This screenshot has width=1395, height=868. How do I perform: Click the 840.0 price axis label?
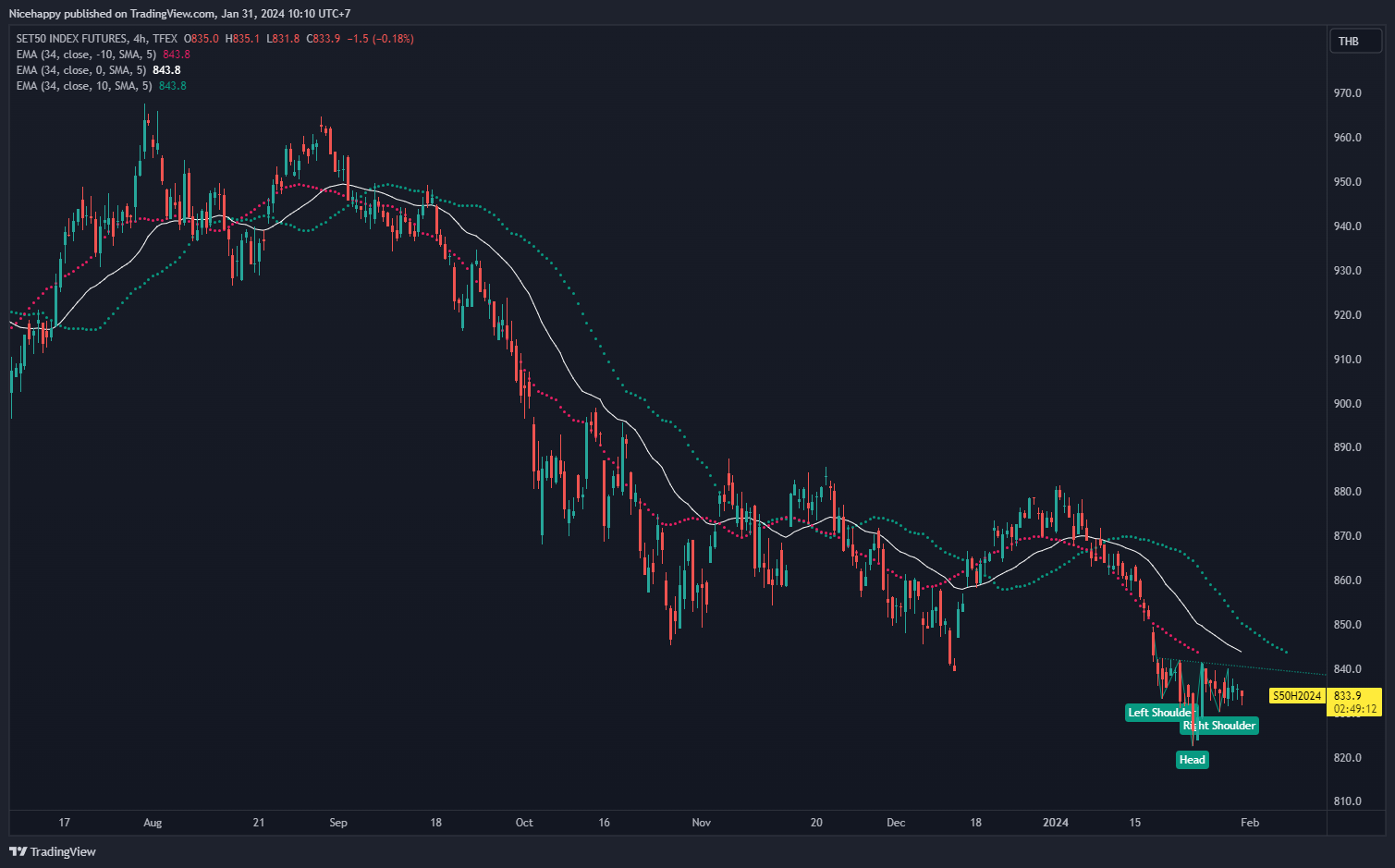pos(1347,669)
